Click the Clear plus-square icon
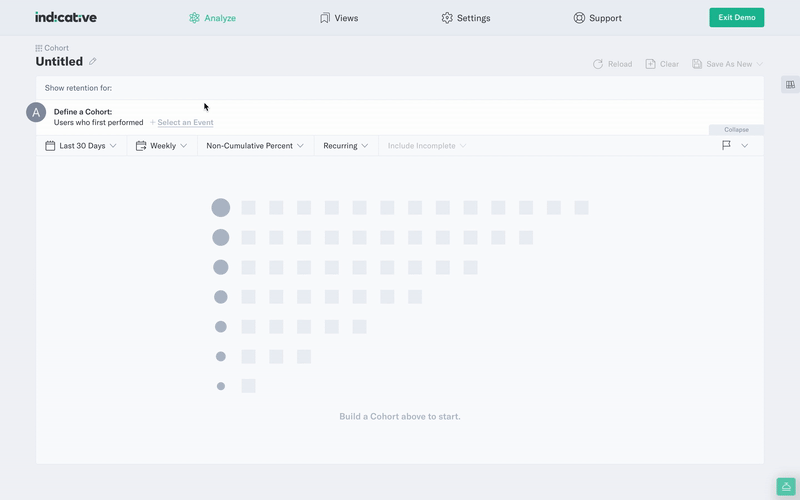This screenshot has height=500, width=800. 651,64
